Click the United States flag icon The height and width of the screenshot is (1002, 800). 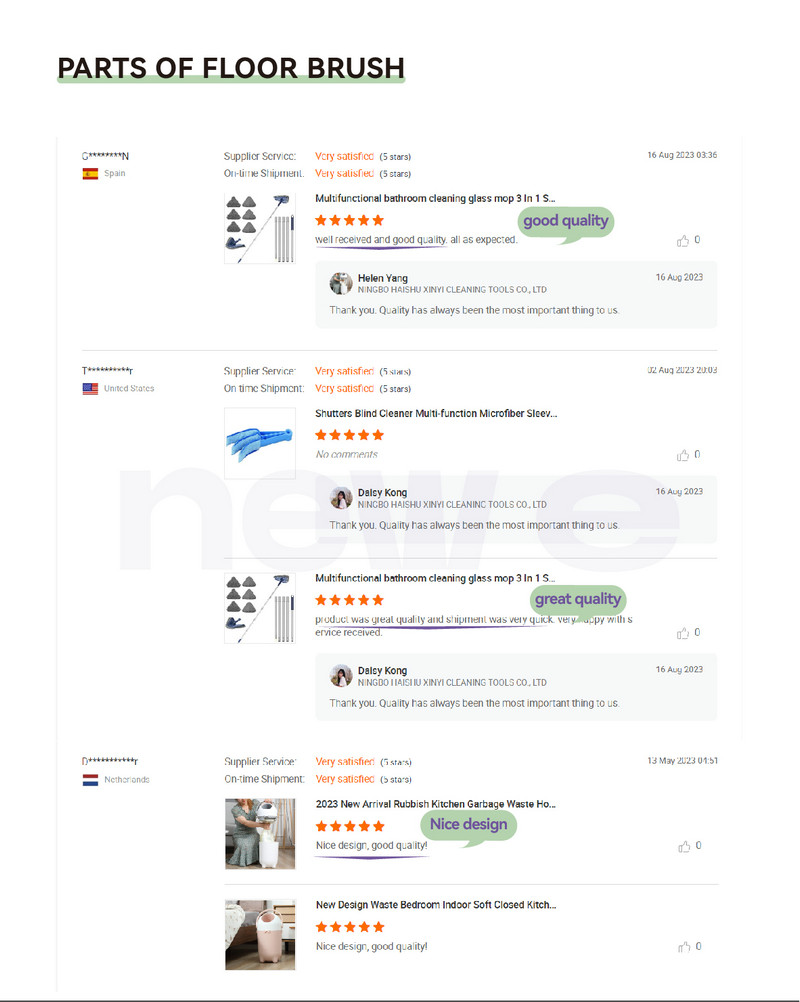90,389
